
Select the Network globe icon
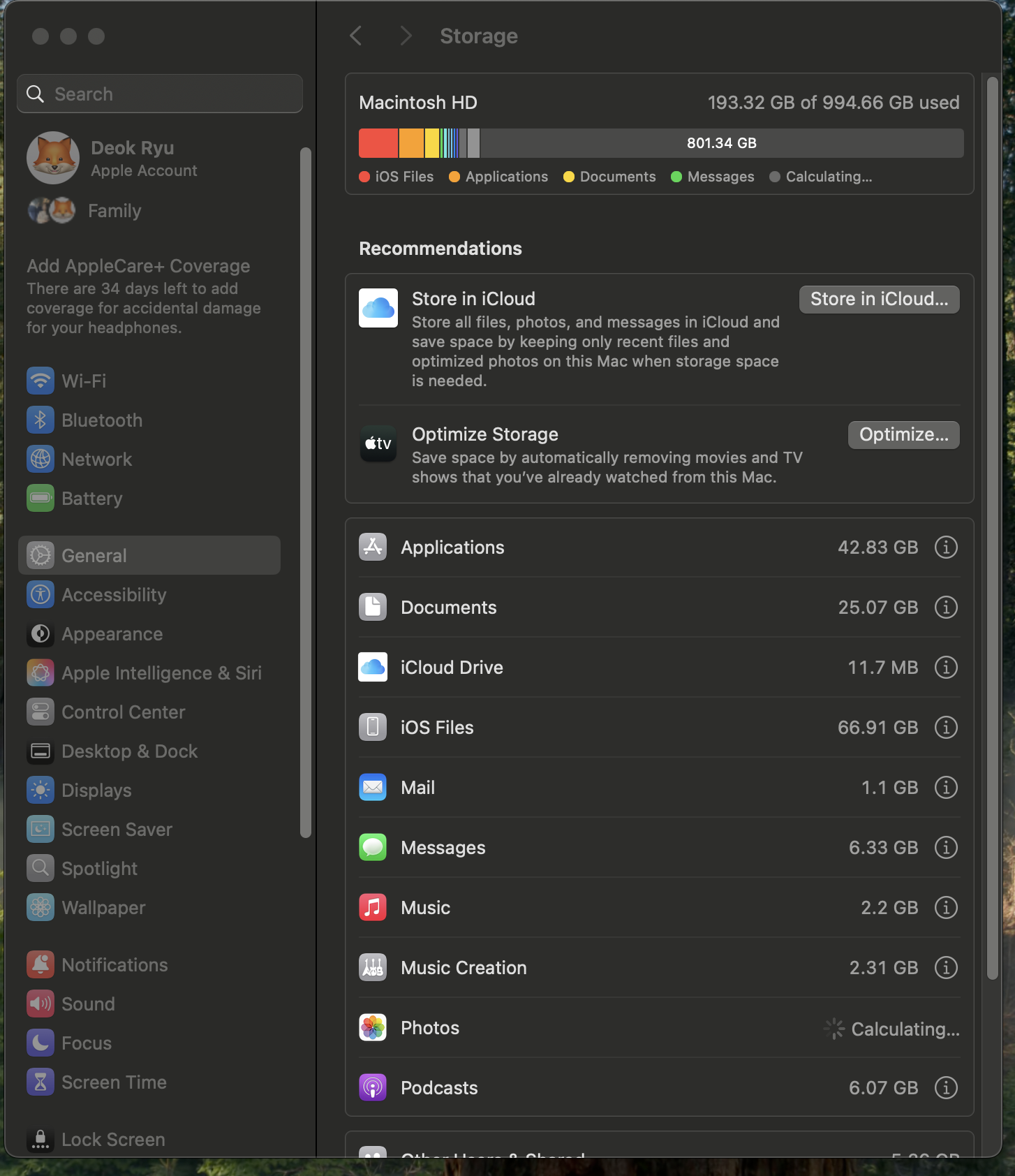coord(40,459)
